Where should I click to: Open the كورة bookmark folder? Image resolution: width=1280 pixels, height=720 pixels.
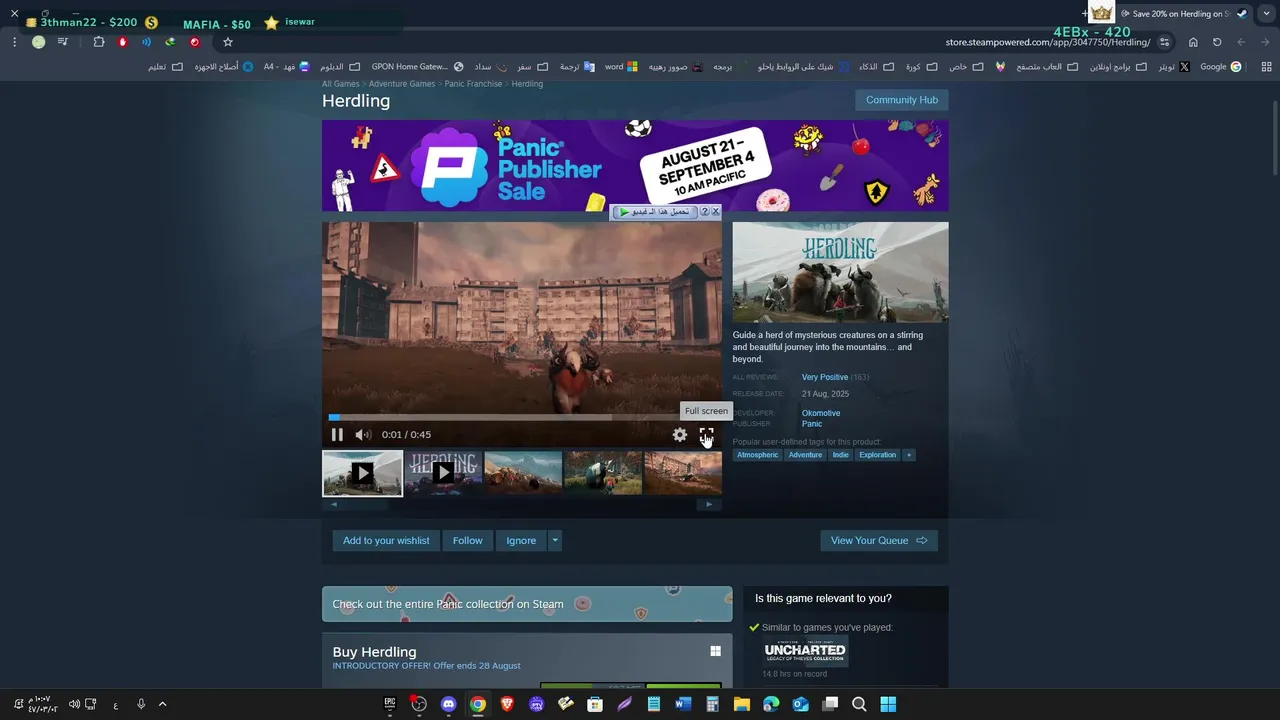[920, 67]
